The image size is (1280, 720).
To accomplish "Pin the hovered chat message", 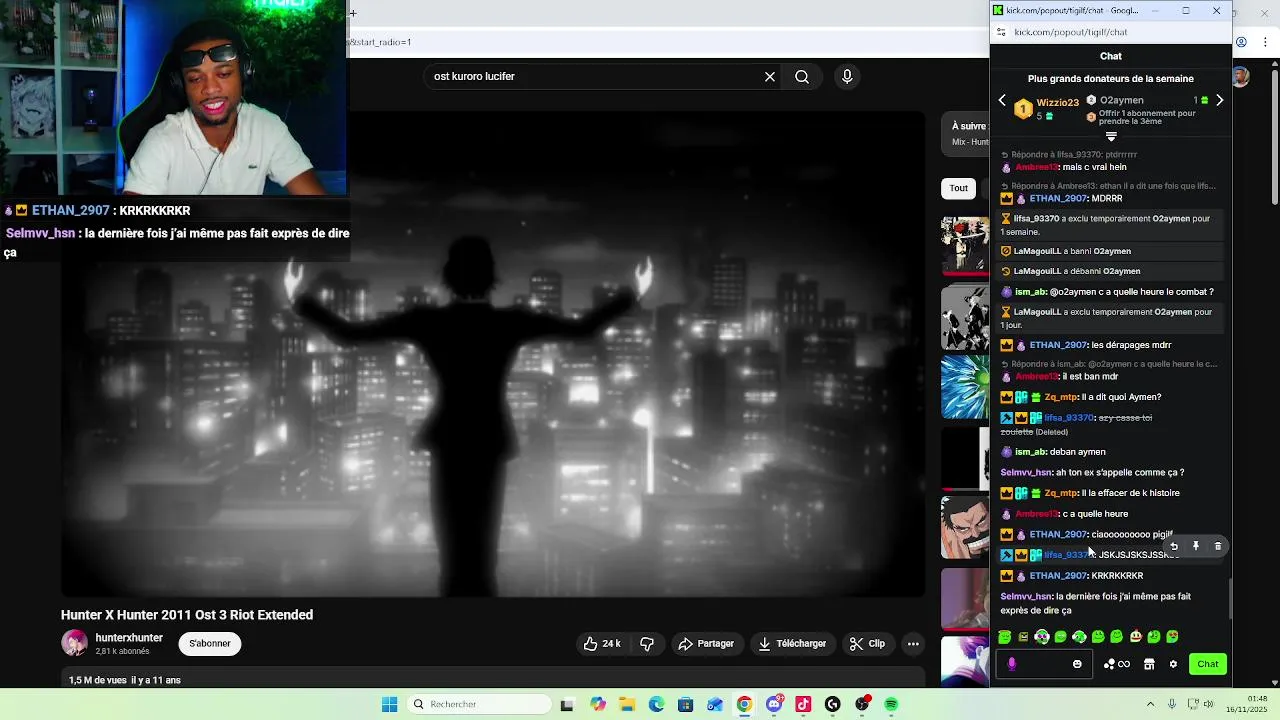I will [1196, 546].
